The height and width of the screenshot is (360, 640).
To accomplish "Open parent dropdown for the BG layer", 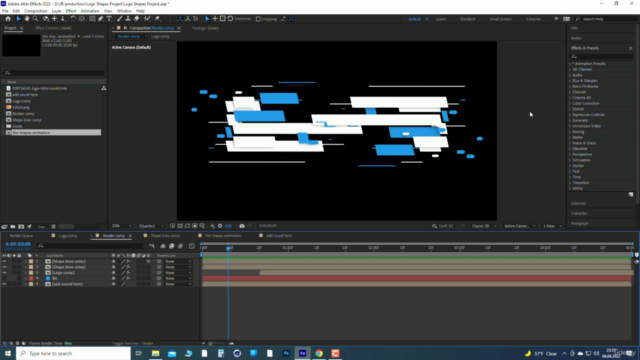I will pyautogui.click(x=178, y=278).
